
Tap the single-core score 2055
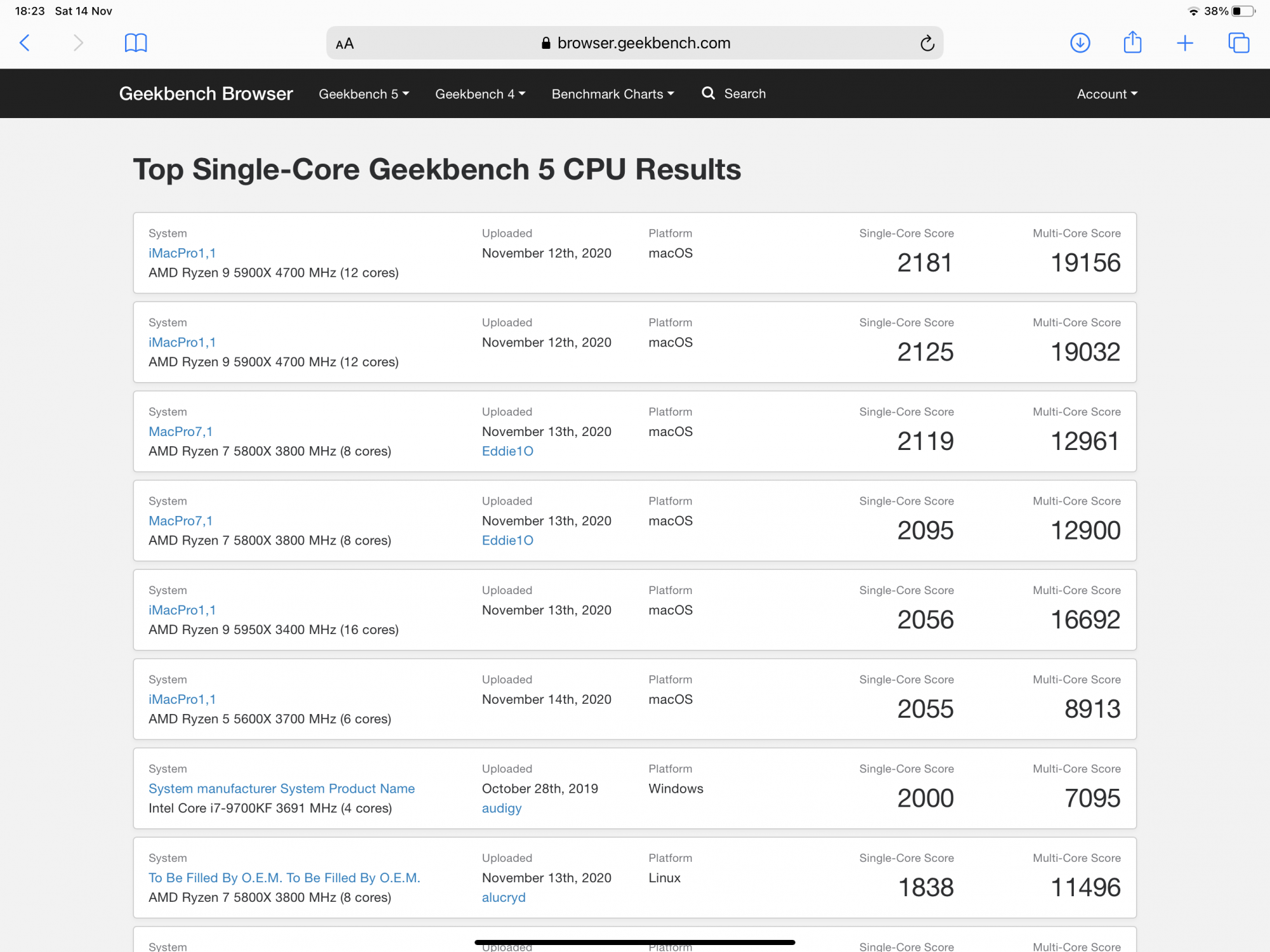(925, 709)
